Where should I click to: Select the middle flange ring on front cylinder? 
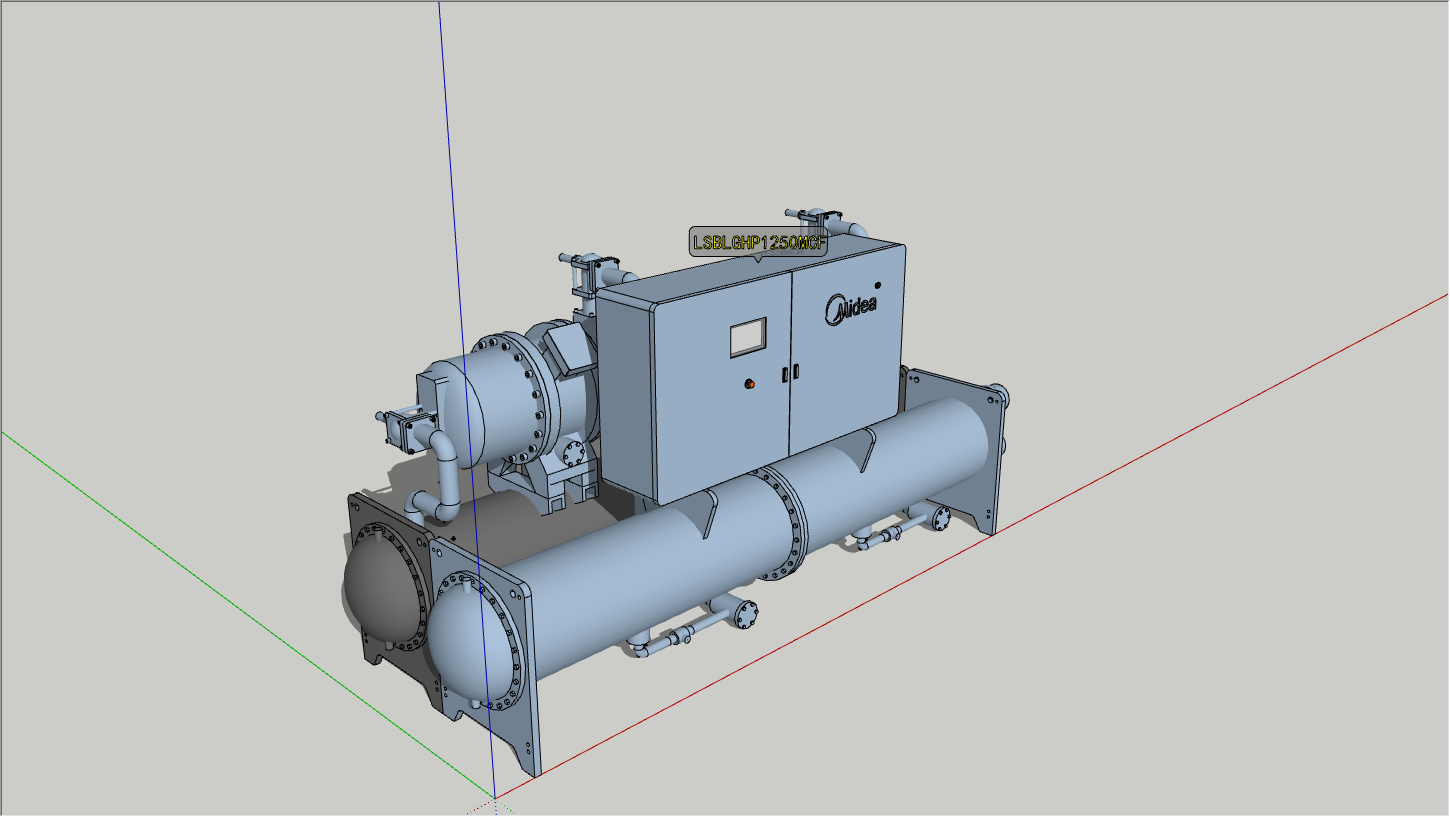783,523
